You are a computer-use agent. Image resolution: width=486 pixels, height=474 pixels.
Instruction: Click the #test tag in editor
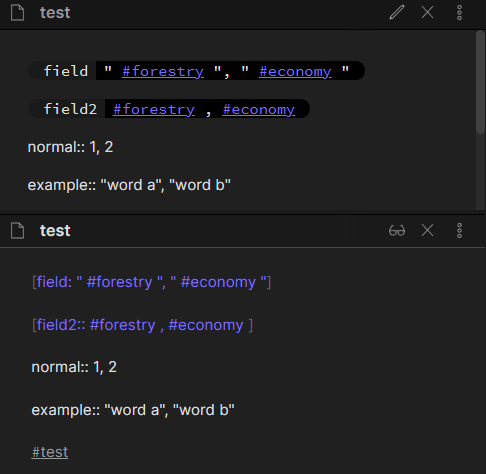(x=50, y=452)
